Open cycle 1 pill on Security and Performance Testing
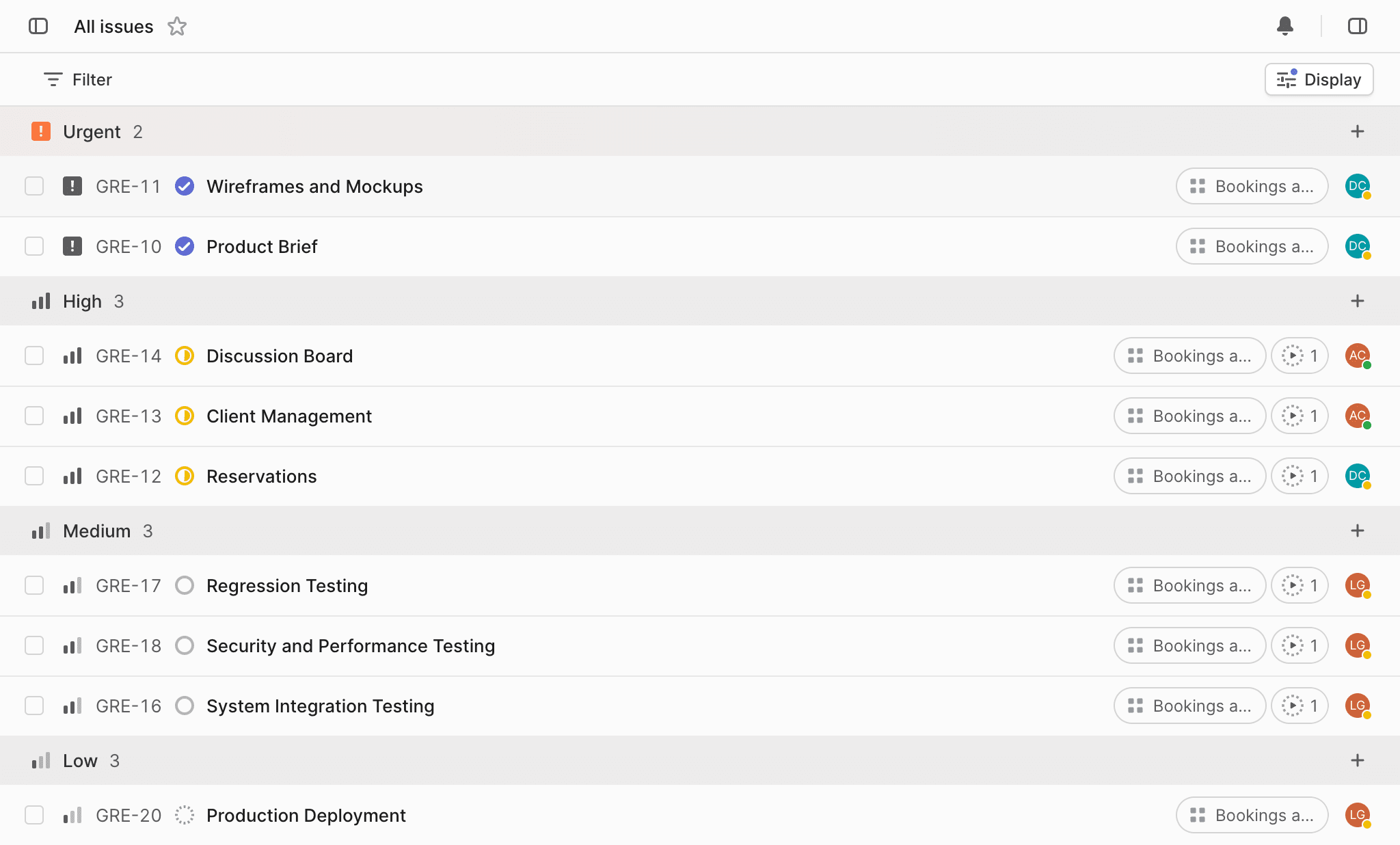The height and width of the screenshot is (845, 1400). (x=1300, y=645)
